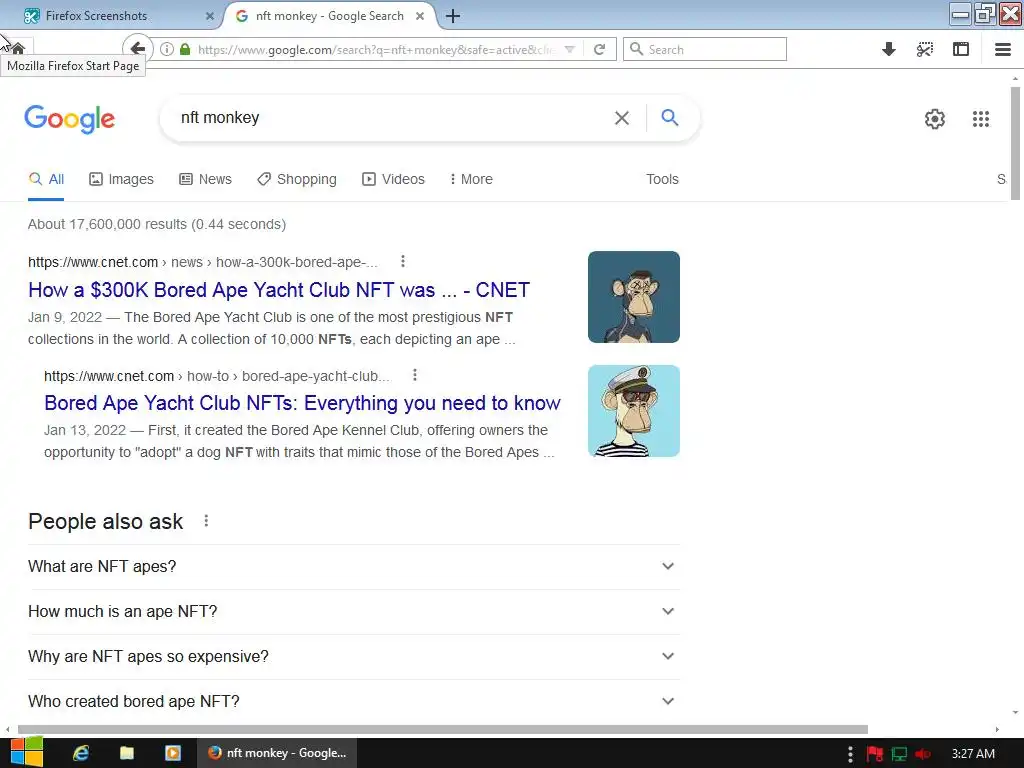
Task: Click the Firefox home icon
Action: 18,48
